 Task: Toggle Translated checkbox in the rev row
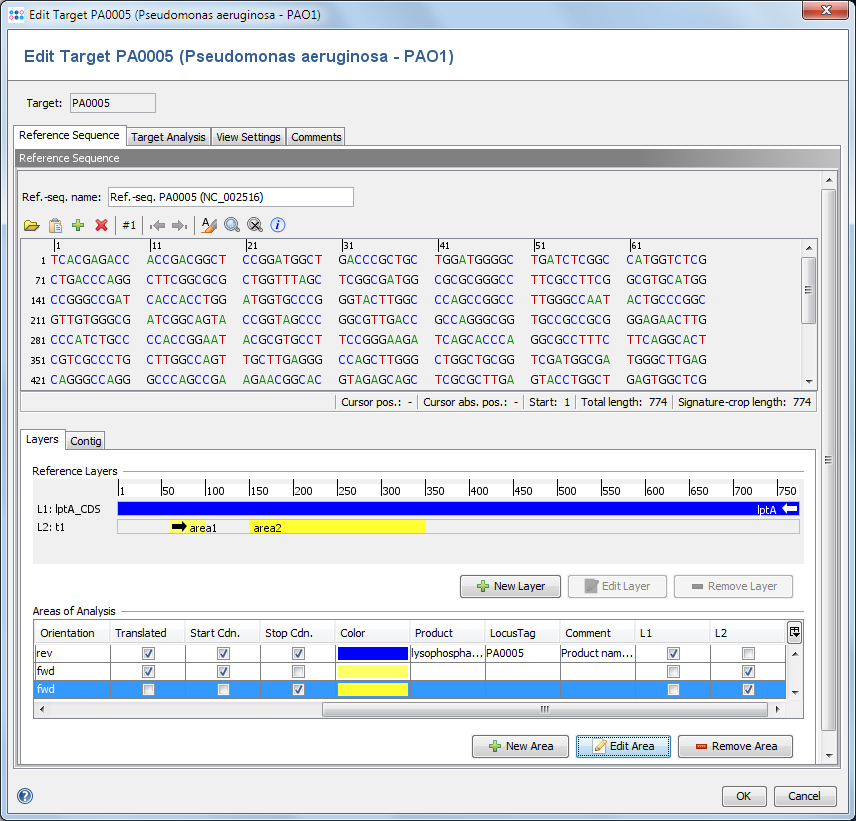tap(148, 653)
